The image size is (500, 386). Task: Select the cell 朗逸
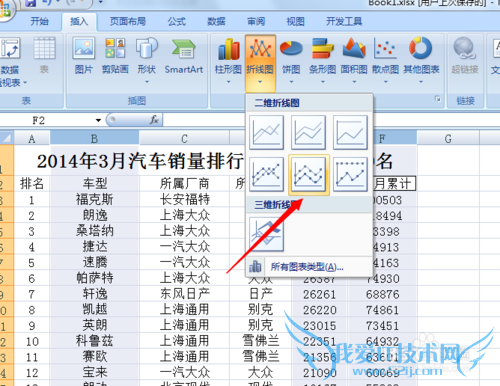coord(95,215)
